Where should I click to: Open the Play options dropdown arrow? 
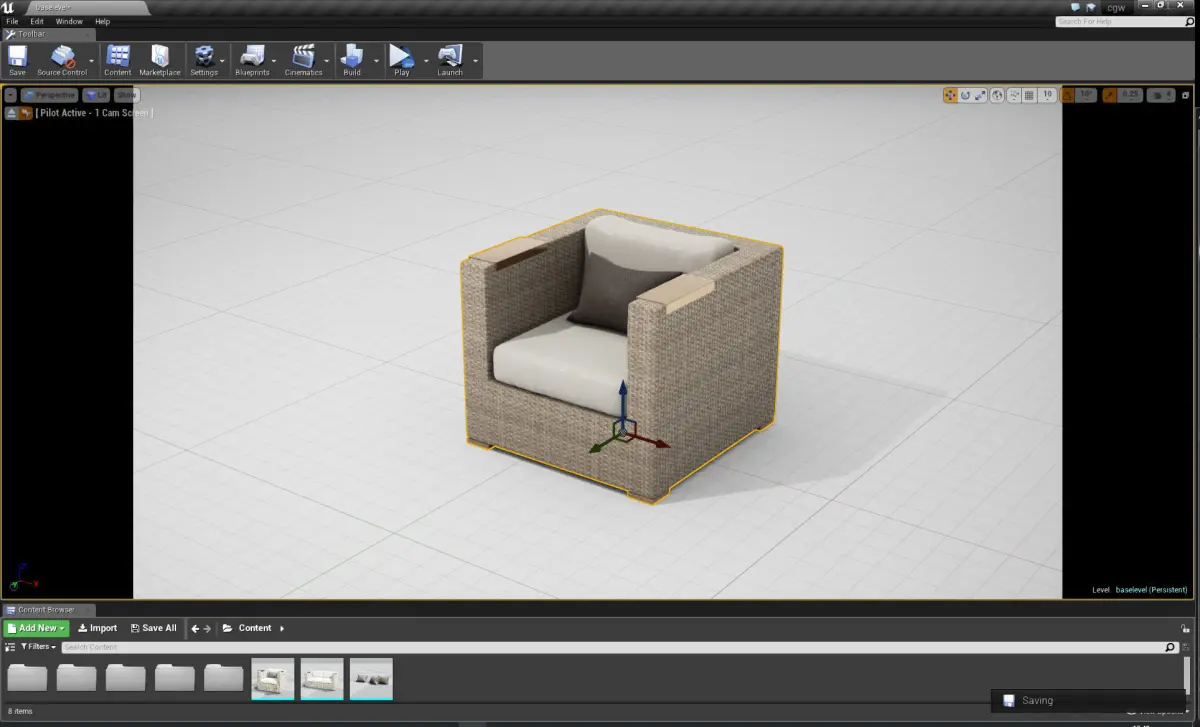[x=425, y=61]
